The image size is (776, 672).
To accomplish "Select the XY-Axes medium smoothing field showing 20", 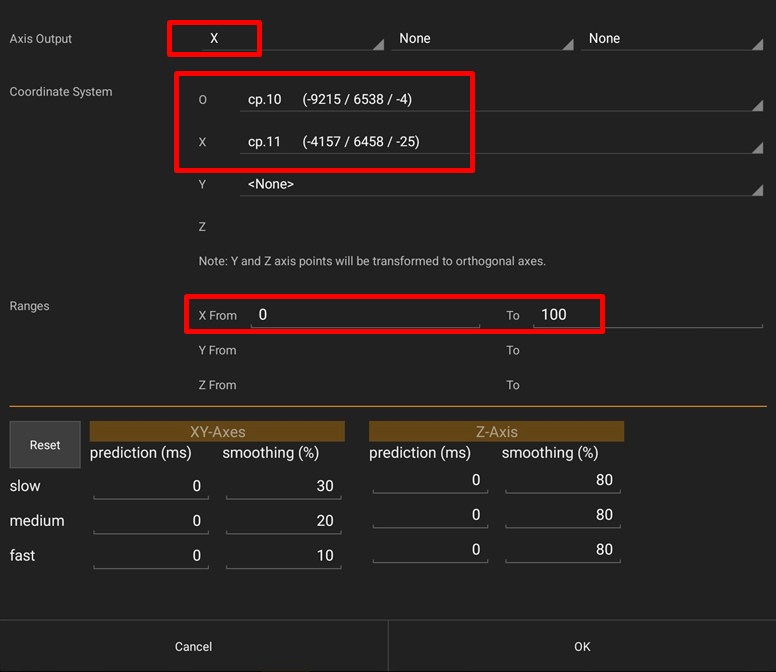I will click(283, 521).
